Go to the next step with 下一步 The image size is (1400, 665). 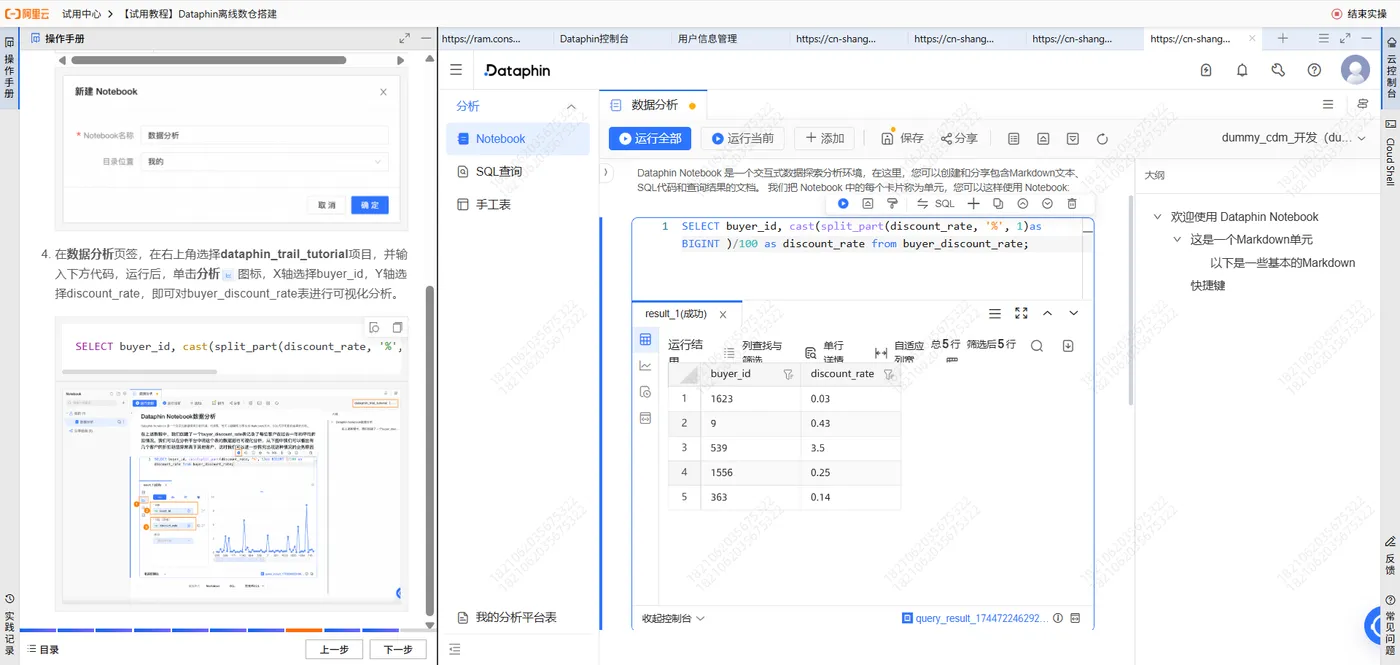click(x=398, y=649)
